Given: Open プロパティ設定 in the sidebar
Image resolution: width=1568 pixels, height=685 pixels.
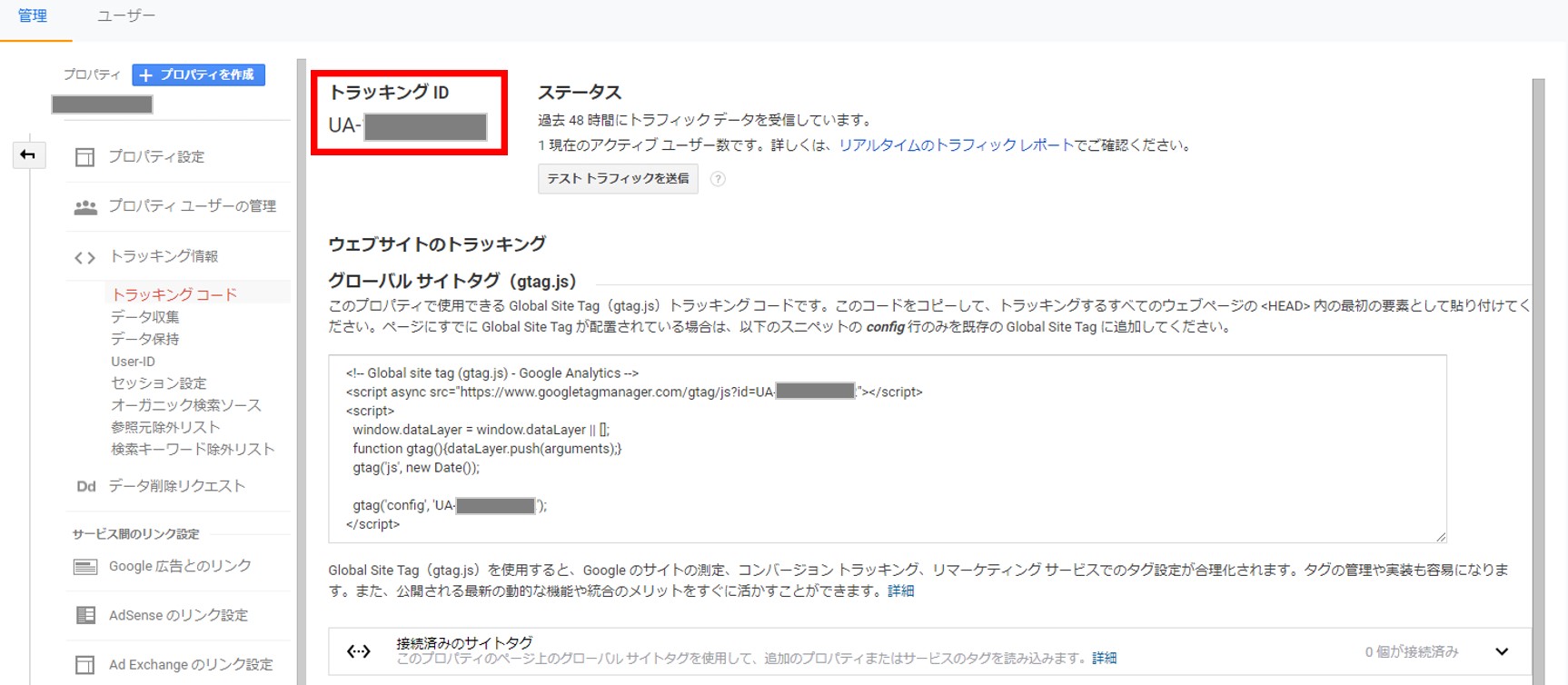Looking at the screenshot, I should coord(156,157).
